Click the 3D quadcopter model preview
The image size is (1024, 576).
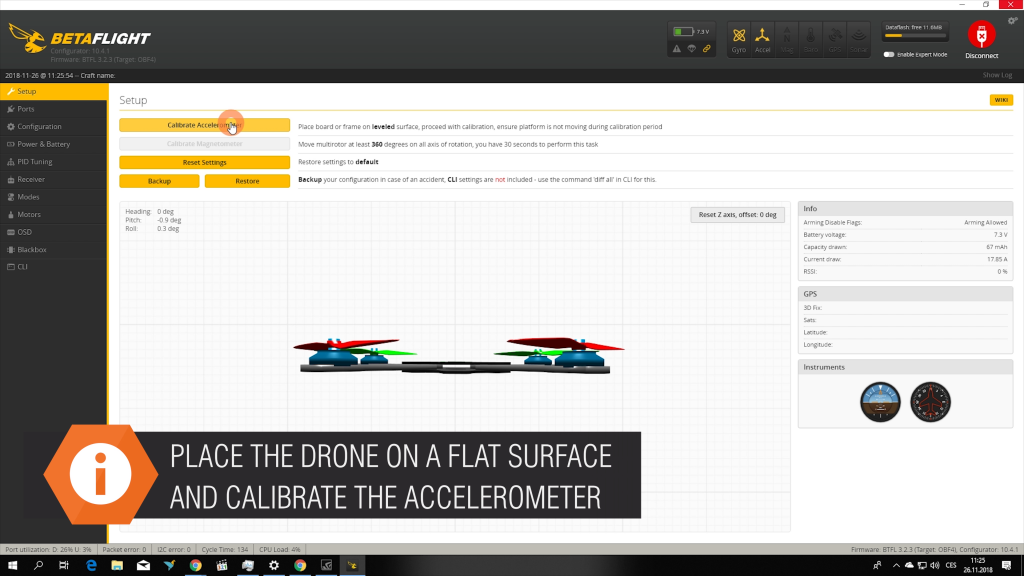[x=458, y=355]
